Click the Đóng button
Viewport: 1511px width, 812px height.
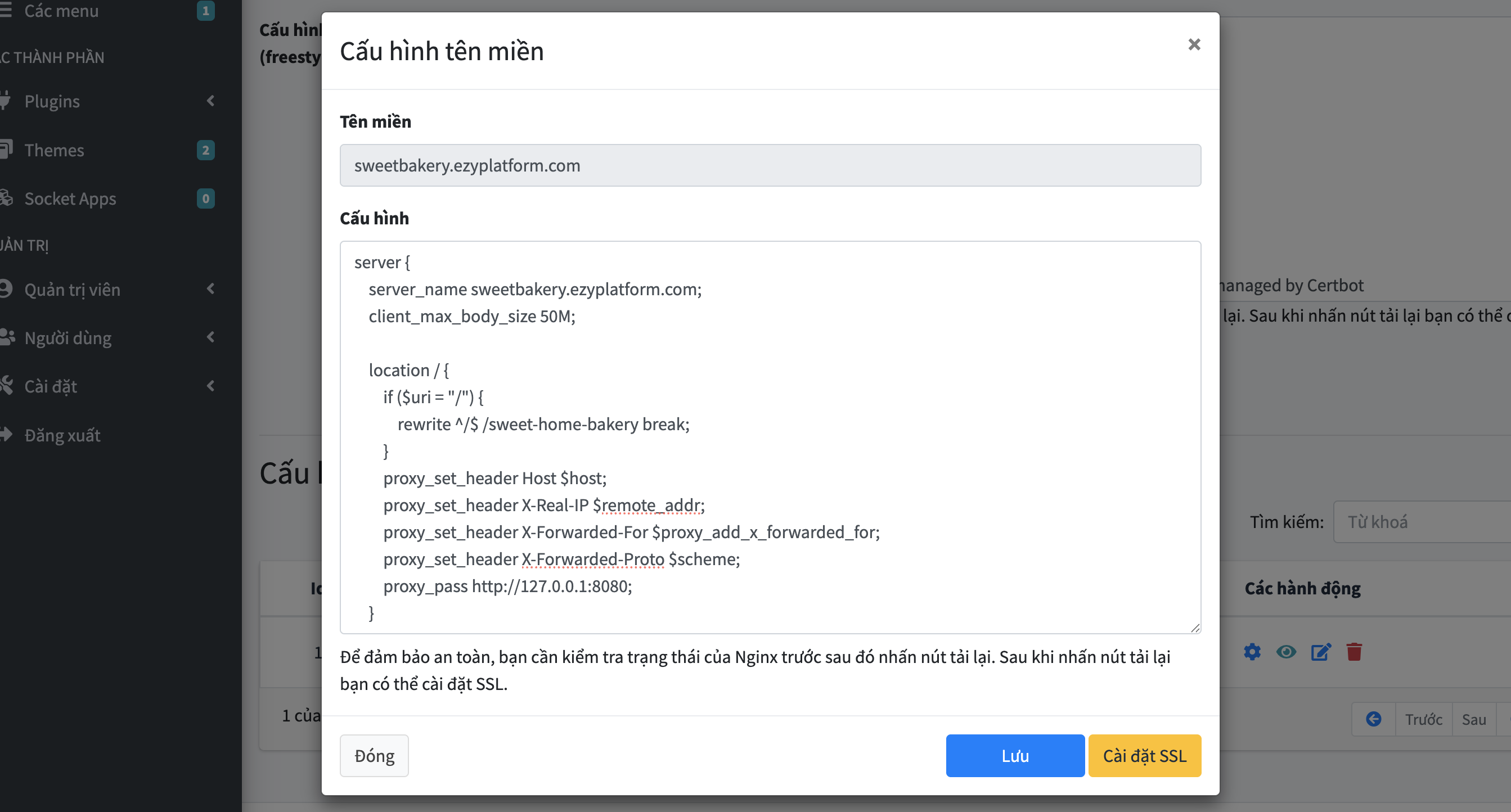tap(374, 756)
